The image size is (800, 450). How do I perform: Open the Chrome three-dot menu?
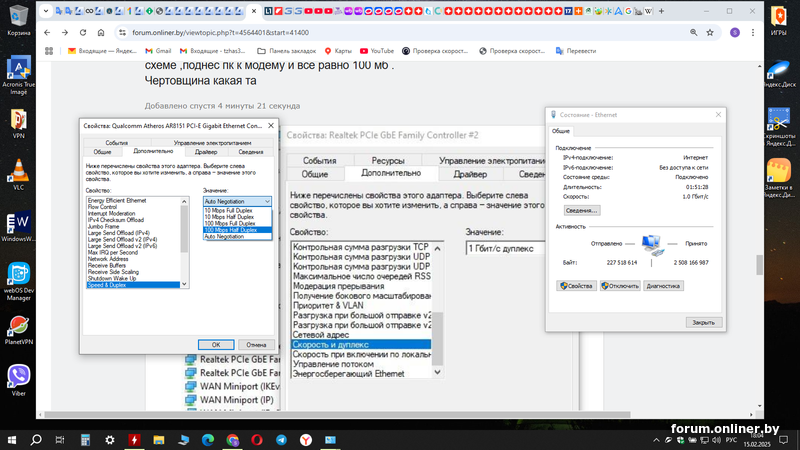[753, 33]
